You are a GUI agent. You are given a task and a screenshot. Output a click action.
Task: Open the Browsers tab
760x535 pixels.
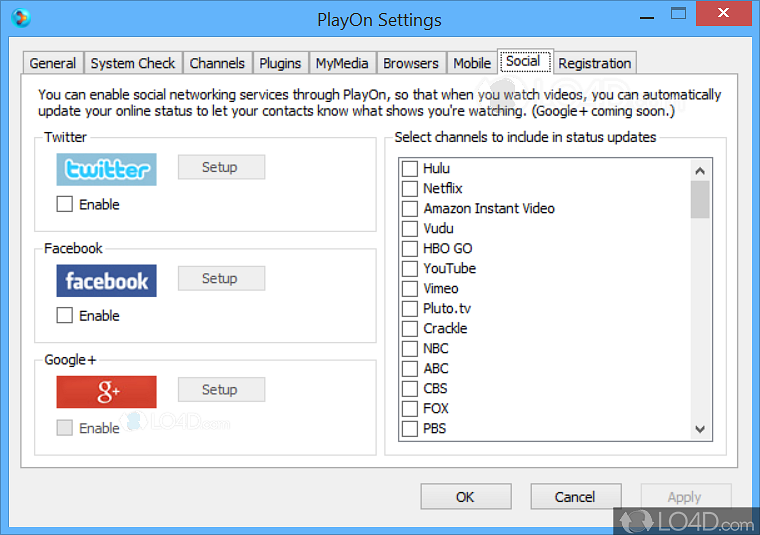(x=411, y=63)
